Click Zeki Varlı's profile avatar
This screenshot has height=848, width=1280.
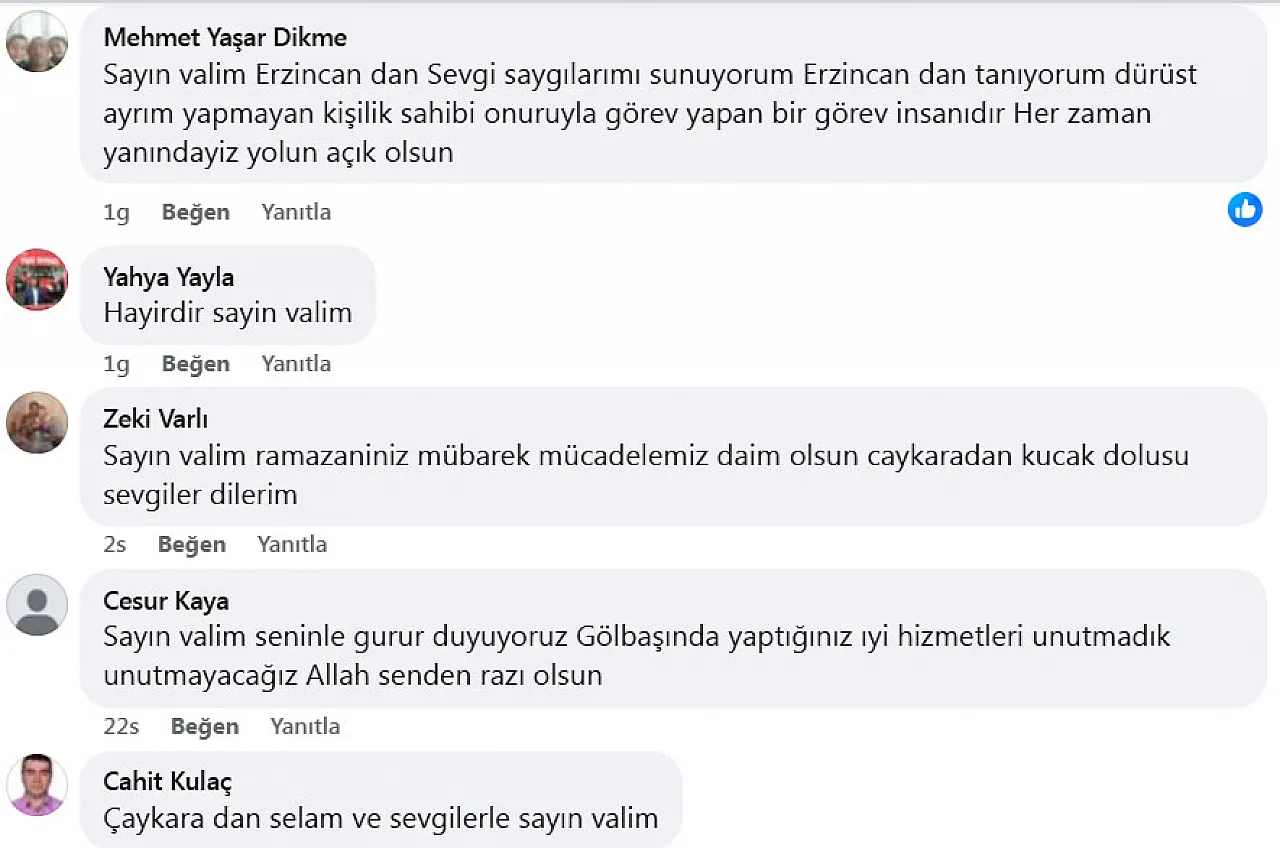pos(37,422)
